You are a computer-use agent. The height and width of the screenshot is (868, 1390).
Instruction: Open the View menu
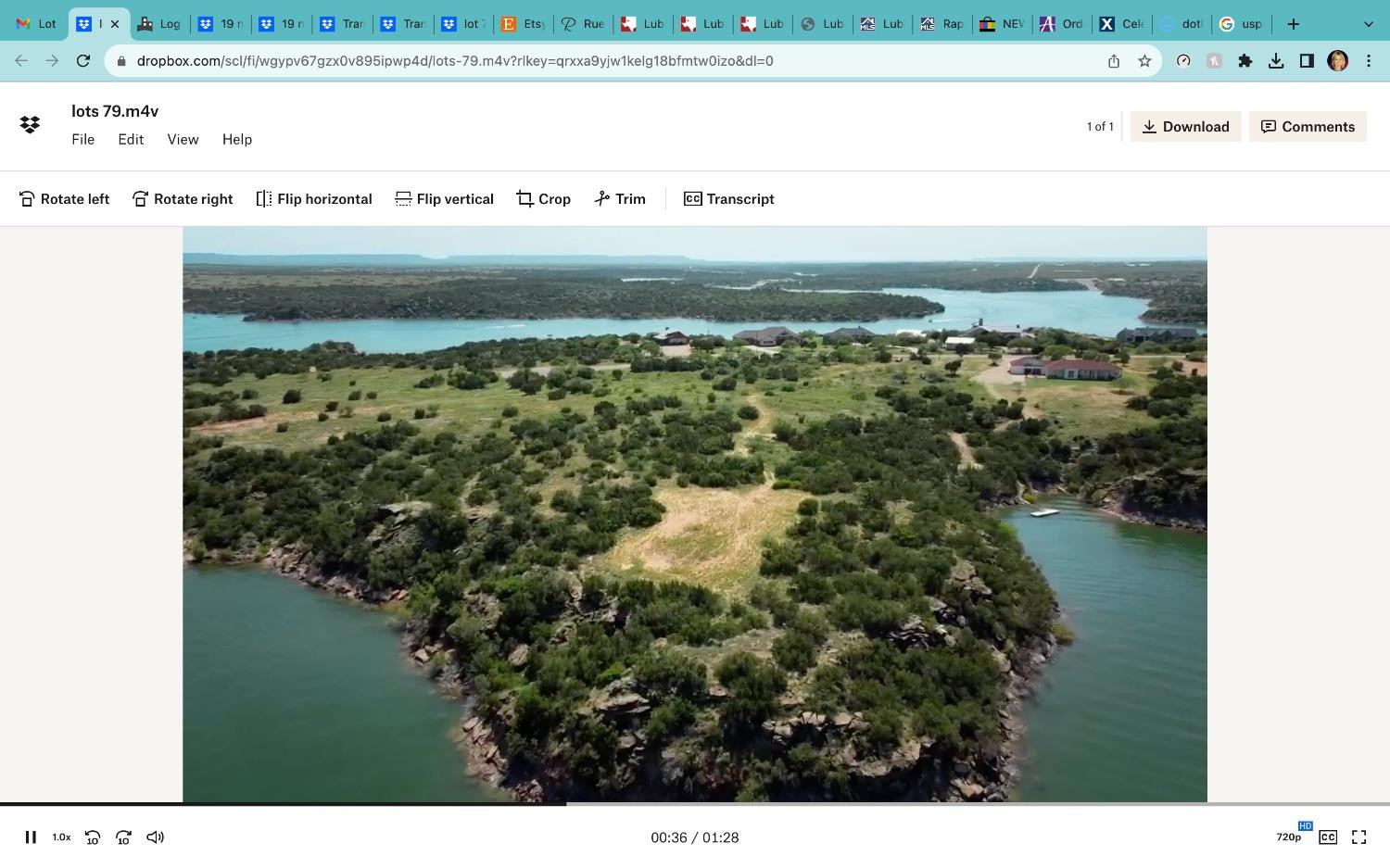[183, 139]
